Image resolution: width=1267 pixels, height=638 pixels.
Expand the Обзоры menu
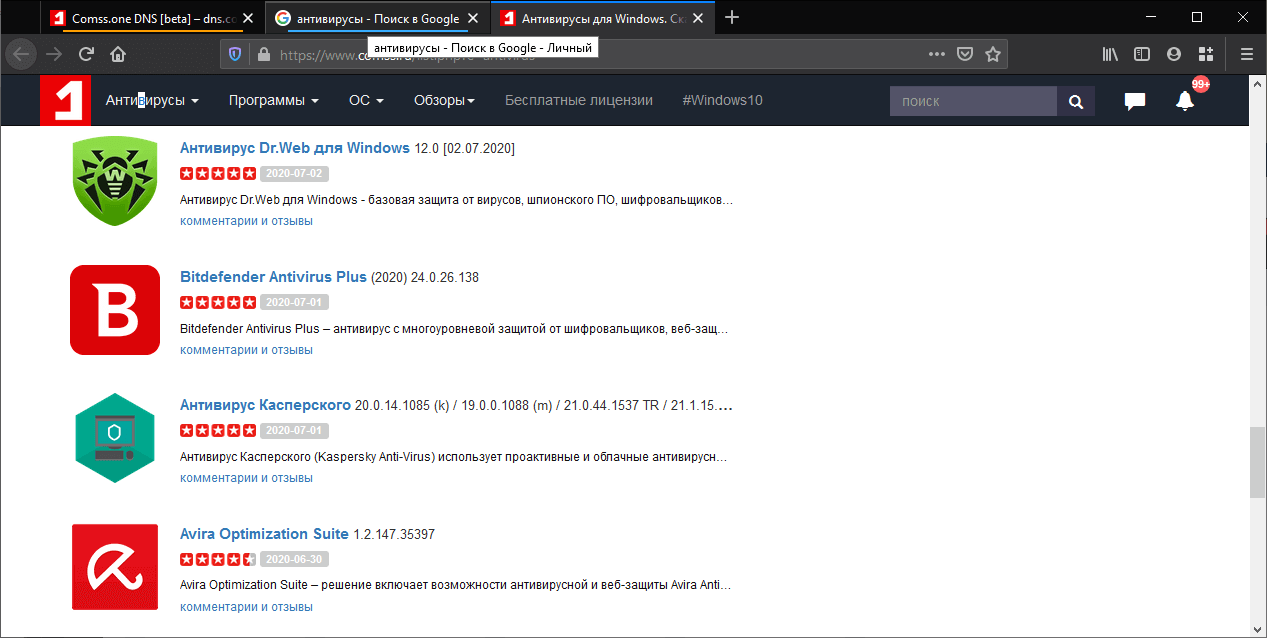[x=444, y=100]
